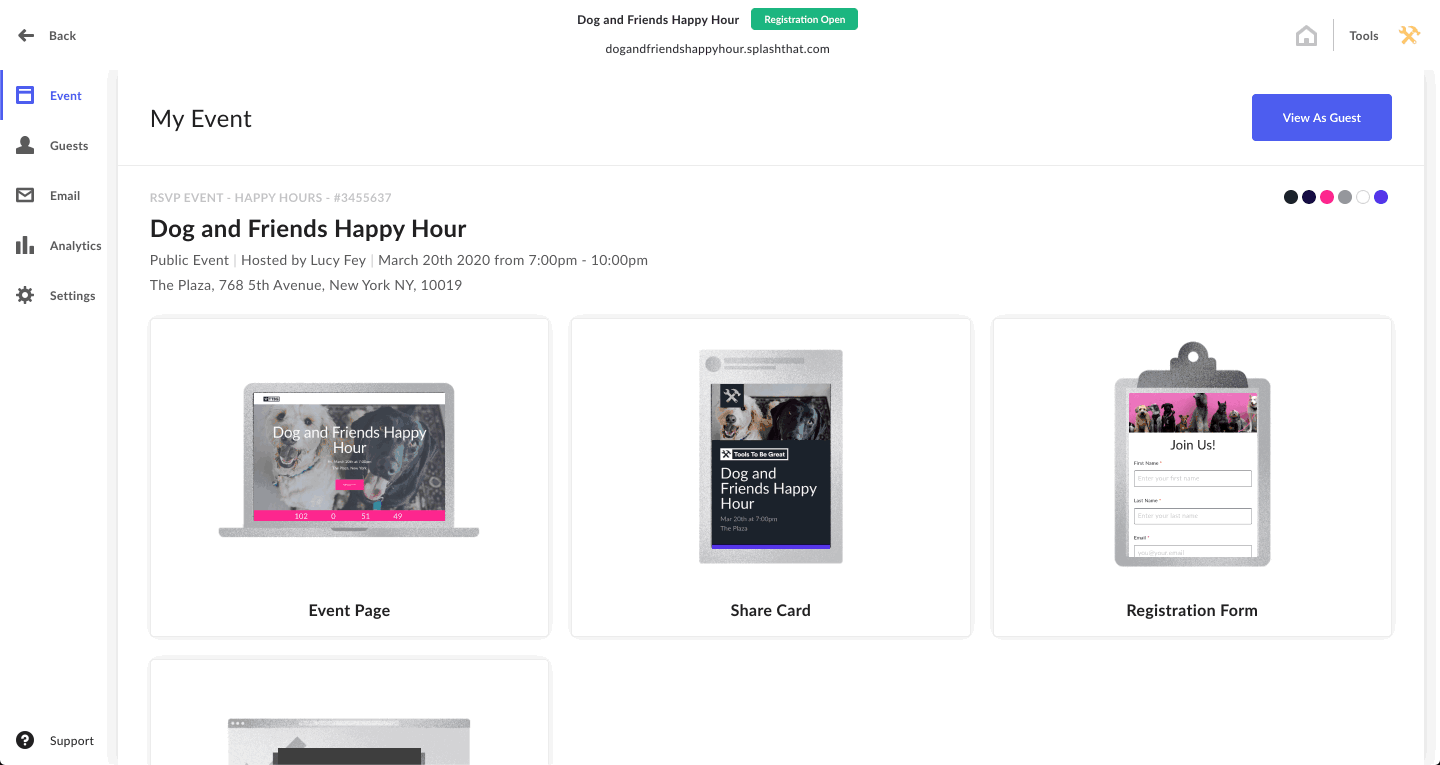Select the white color swatch
Screen dimensions: 1440x765
[x=1363, y=197]
